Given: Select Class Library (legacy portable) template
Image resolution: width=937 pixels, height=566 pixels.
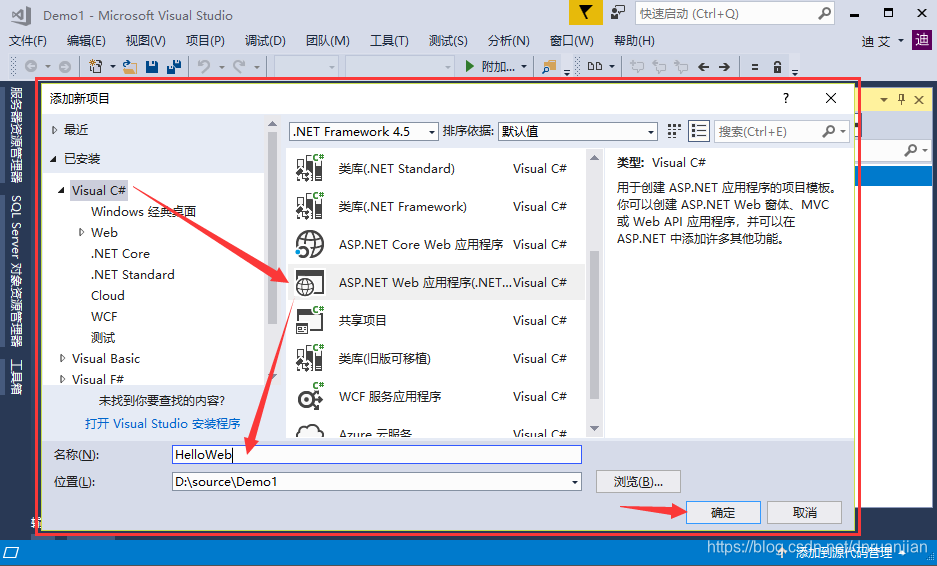Looking at the screenshot, I should pyautogui.click(x=436, y=359).
